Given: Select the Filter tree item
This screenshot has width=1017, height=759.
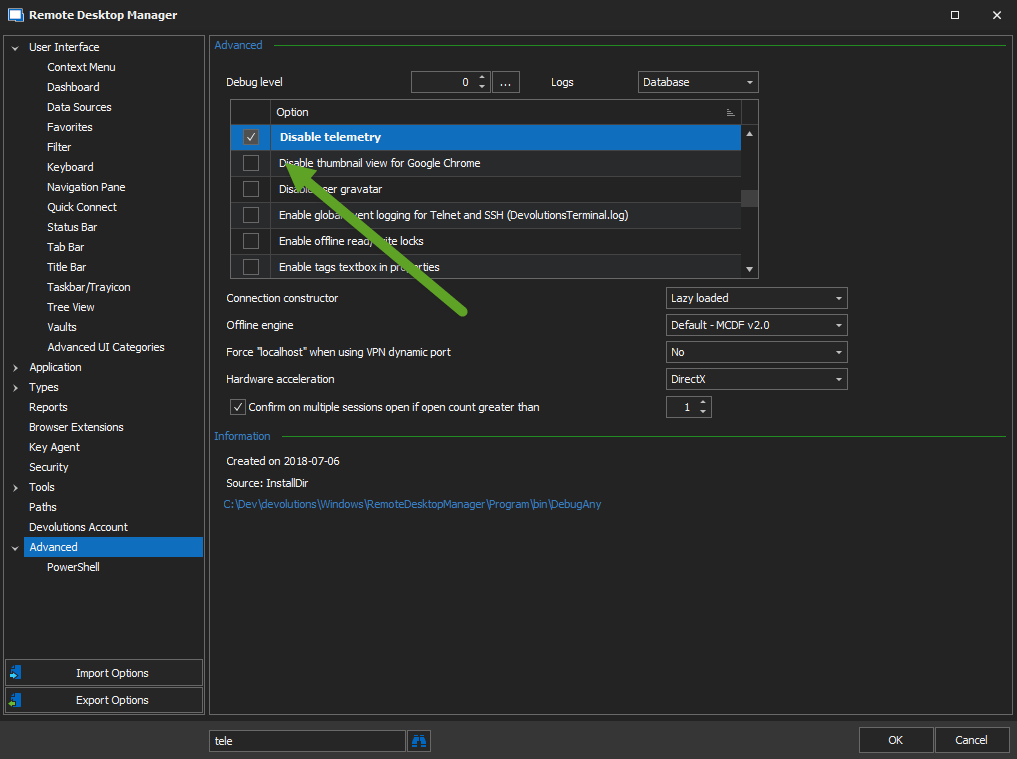Looking at the screenshot, I should 59,147.
